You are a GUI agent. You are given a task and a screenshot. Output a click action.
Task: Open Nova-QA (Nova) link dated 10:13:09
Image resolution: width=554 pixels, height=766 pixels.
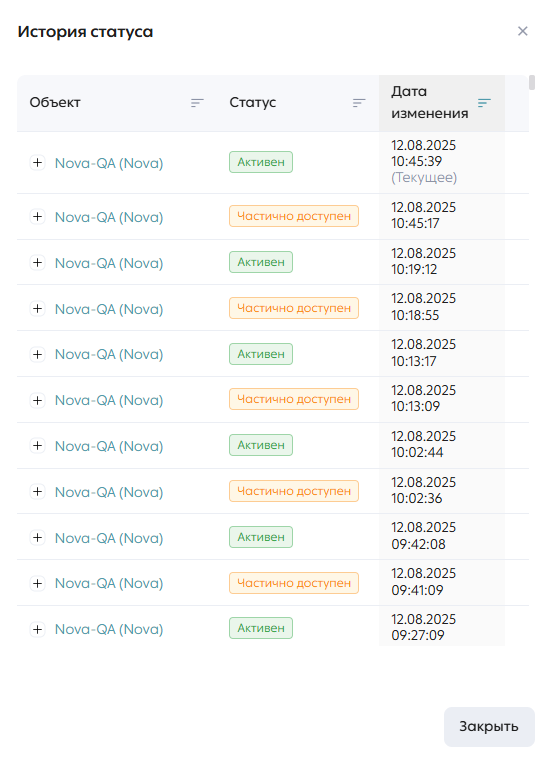[x=109, y=400]
